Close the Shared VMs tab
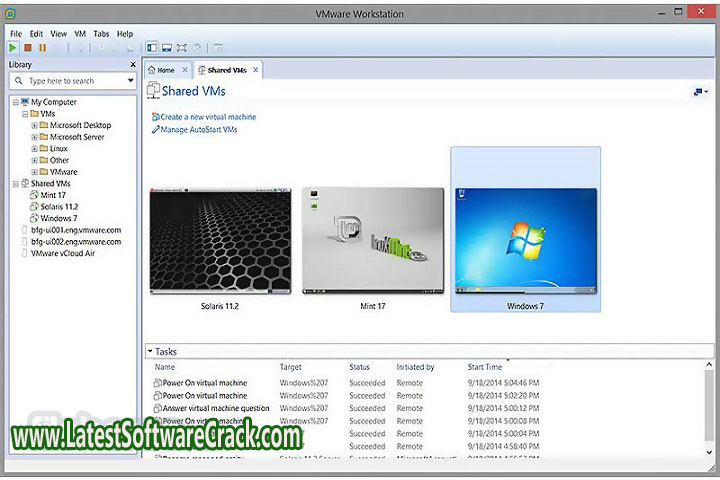The image size is (720, 480). pyautogui.click(x=256, y=70)
